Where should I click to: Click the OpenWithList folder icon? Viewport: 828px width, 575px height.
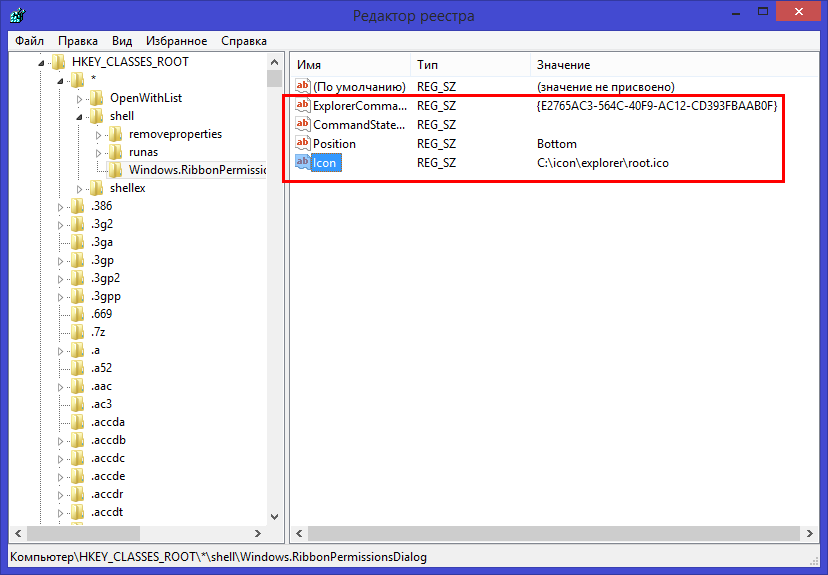tap(97, 98)
